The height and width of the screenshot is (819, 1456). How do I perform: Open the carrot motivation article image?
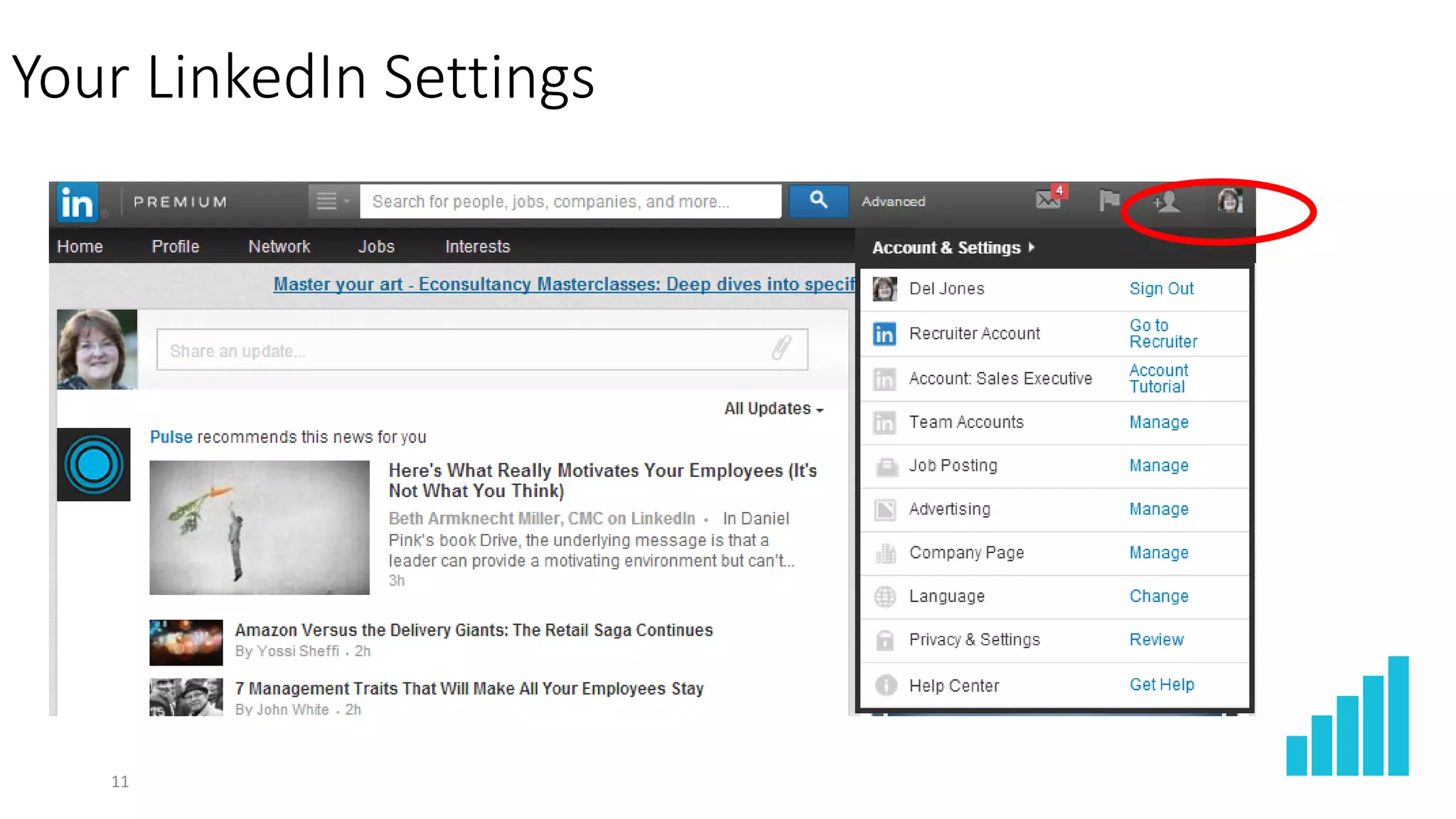(259, 528)
